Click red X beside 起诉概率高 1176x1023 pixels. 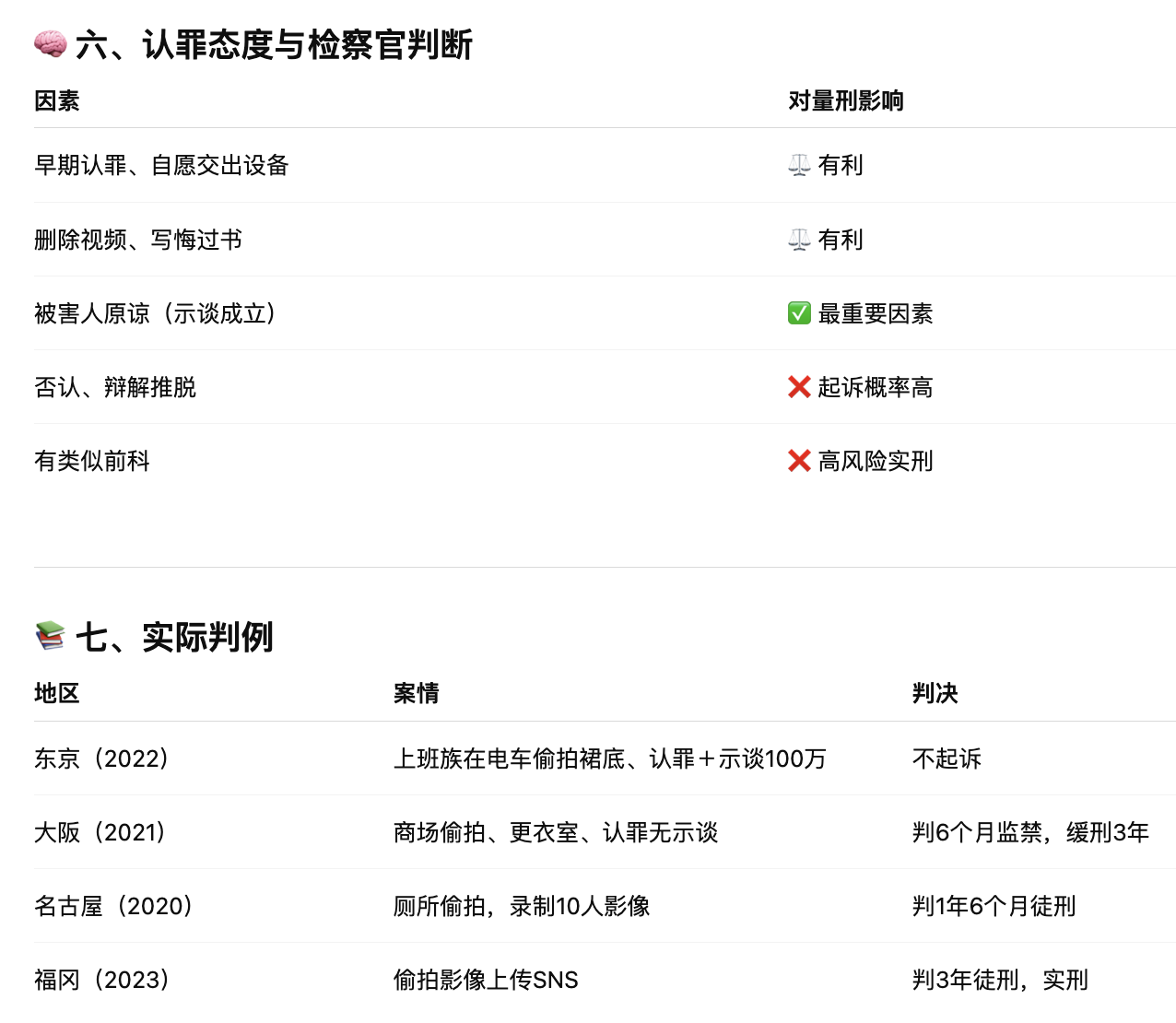point(799,388)
